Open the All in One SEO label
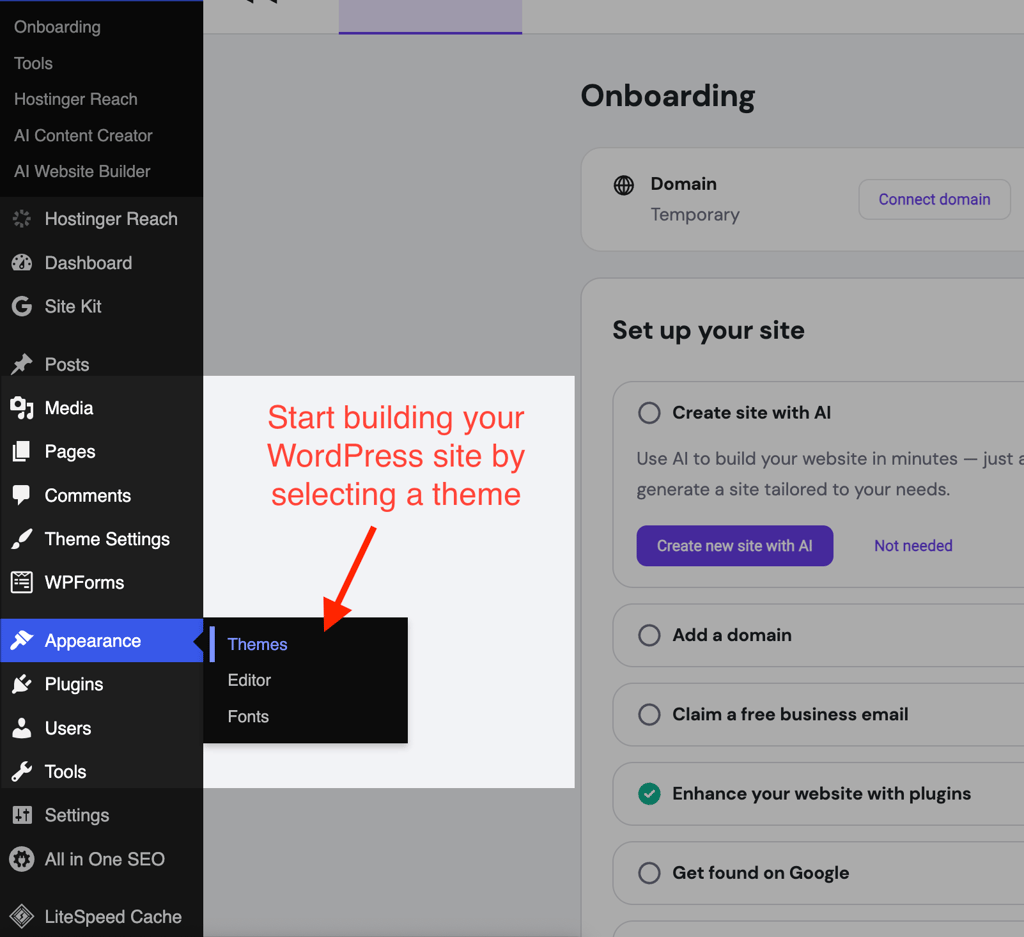Image resolution: width=1024 pixels, height=937 pixels. click(104, 859)
